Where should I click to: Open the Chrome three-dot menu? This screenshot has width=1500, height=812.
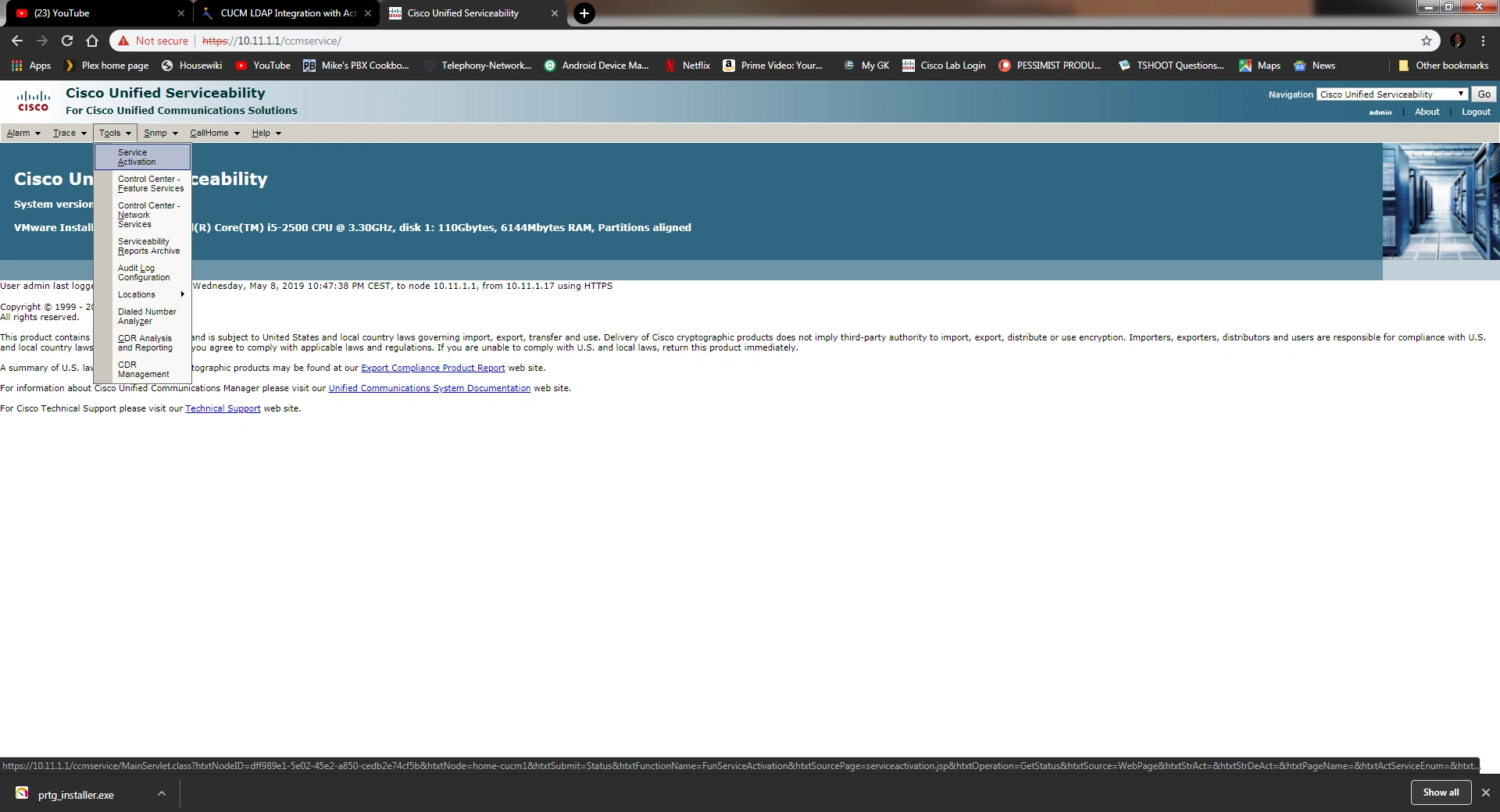click(x=1483, y=41)
